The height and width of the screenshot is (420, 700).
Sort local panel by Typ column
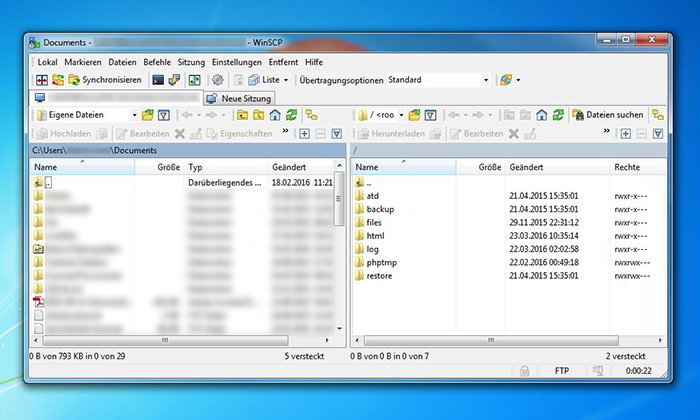pos(226,167)
